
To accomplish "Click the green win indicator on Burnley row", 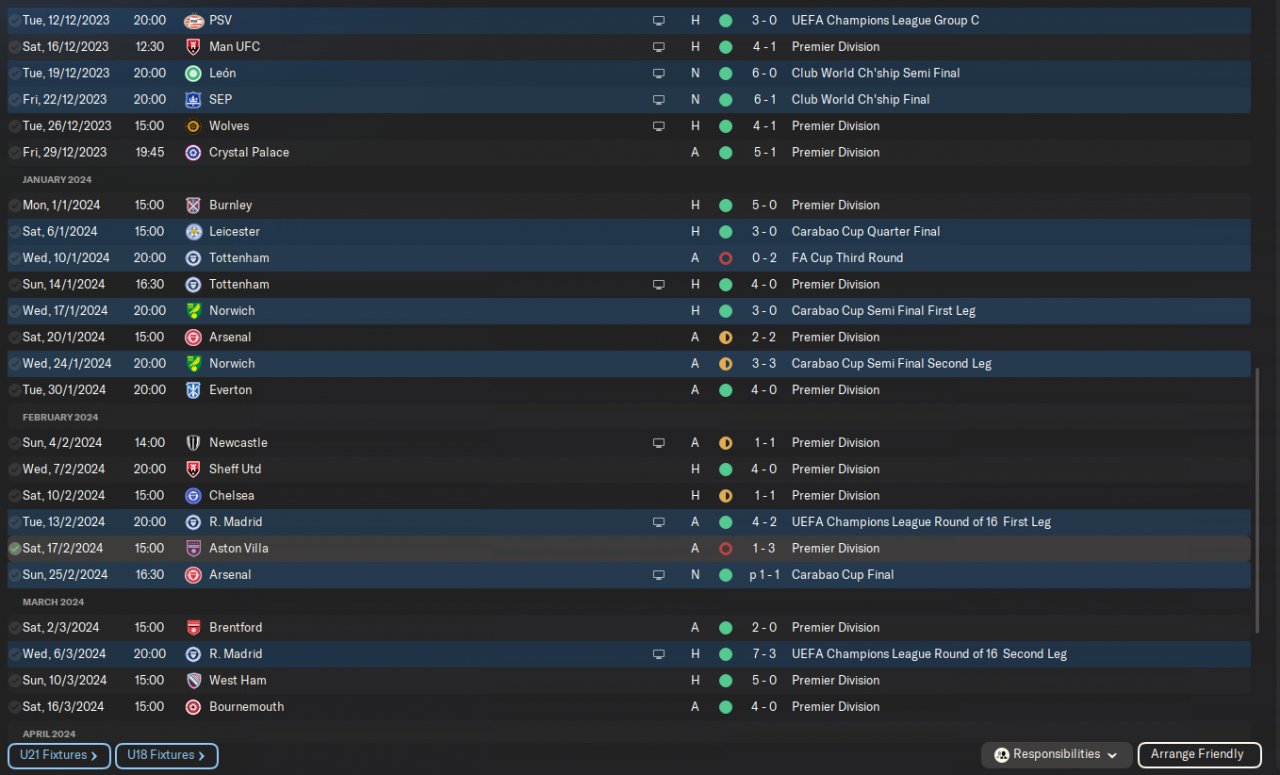I will (x=725, y=205).
